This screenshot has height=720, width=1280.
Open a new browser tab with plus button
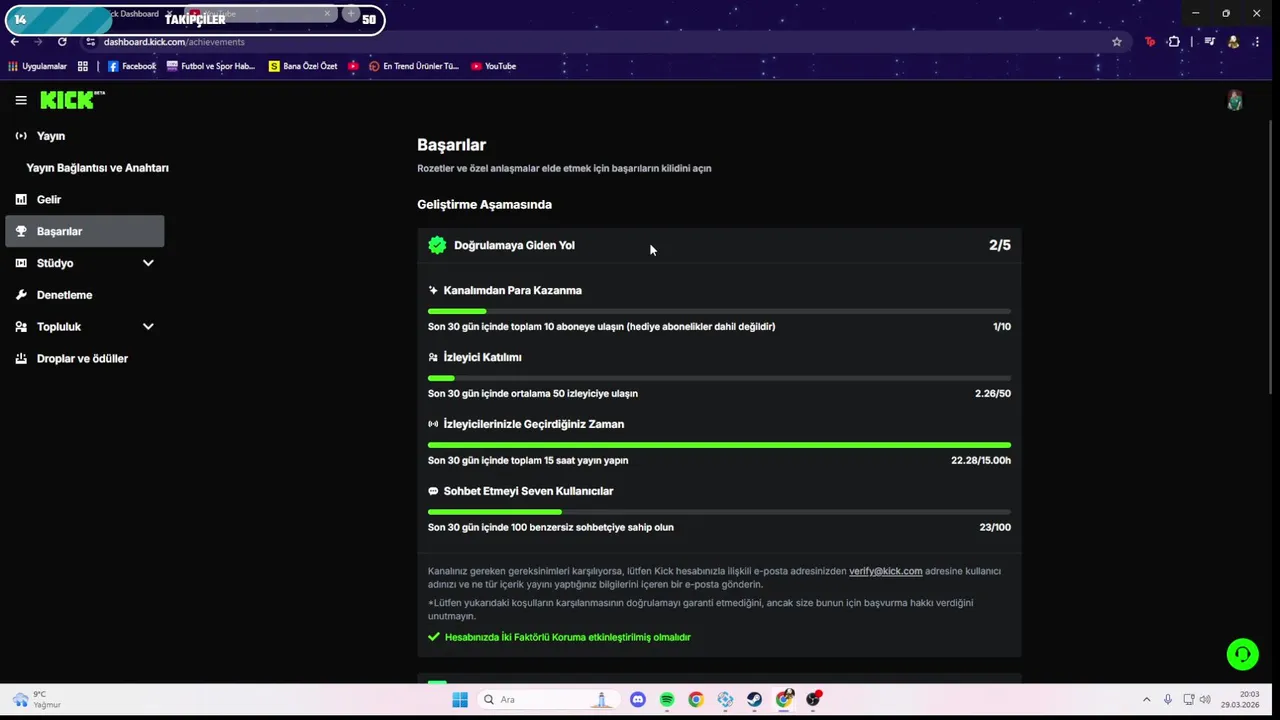click(x=350, y=14)
